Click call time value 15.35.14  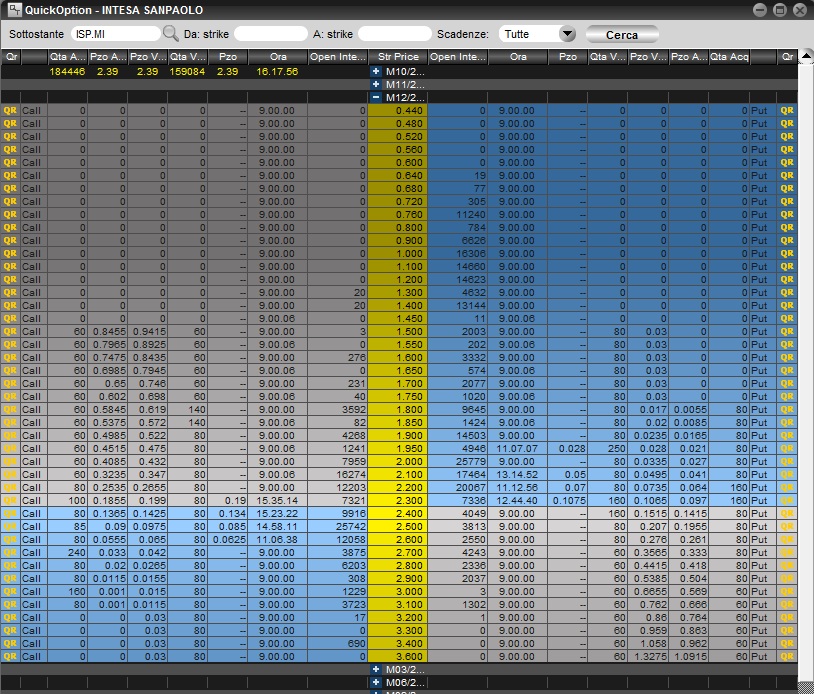tap(277, 500)
